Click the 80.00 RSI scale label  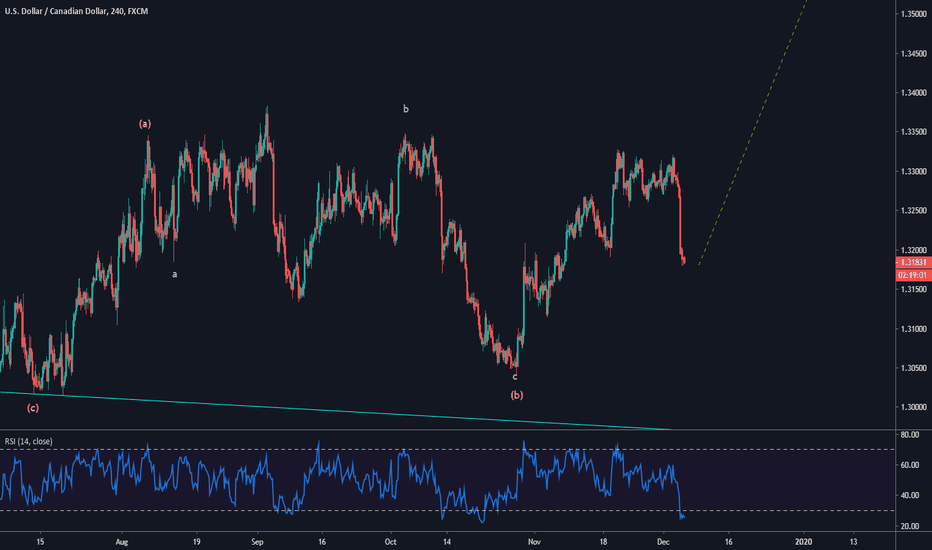tap(910, 435)
